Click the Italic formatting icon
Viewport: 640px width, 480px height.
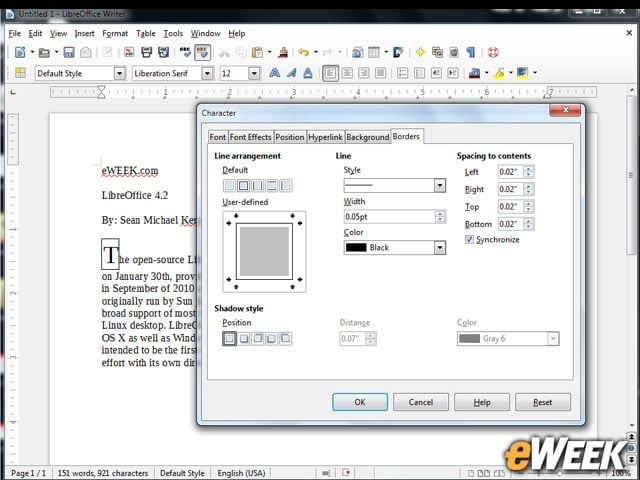291,73
